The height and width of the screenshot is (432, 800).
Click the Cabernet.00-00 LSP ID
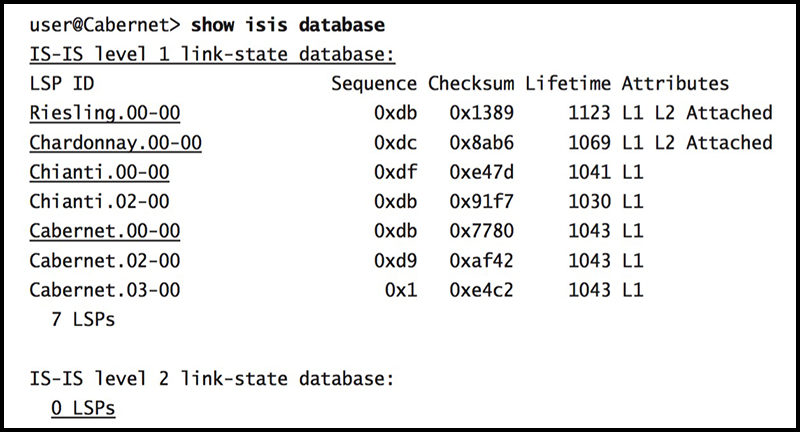tap(105, 231)
